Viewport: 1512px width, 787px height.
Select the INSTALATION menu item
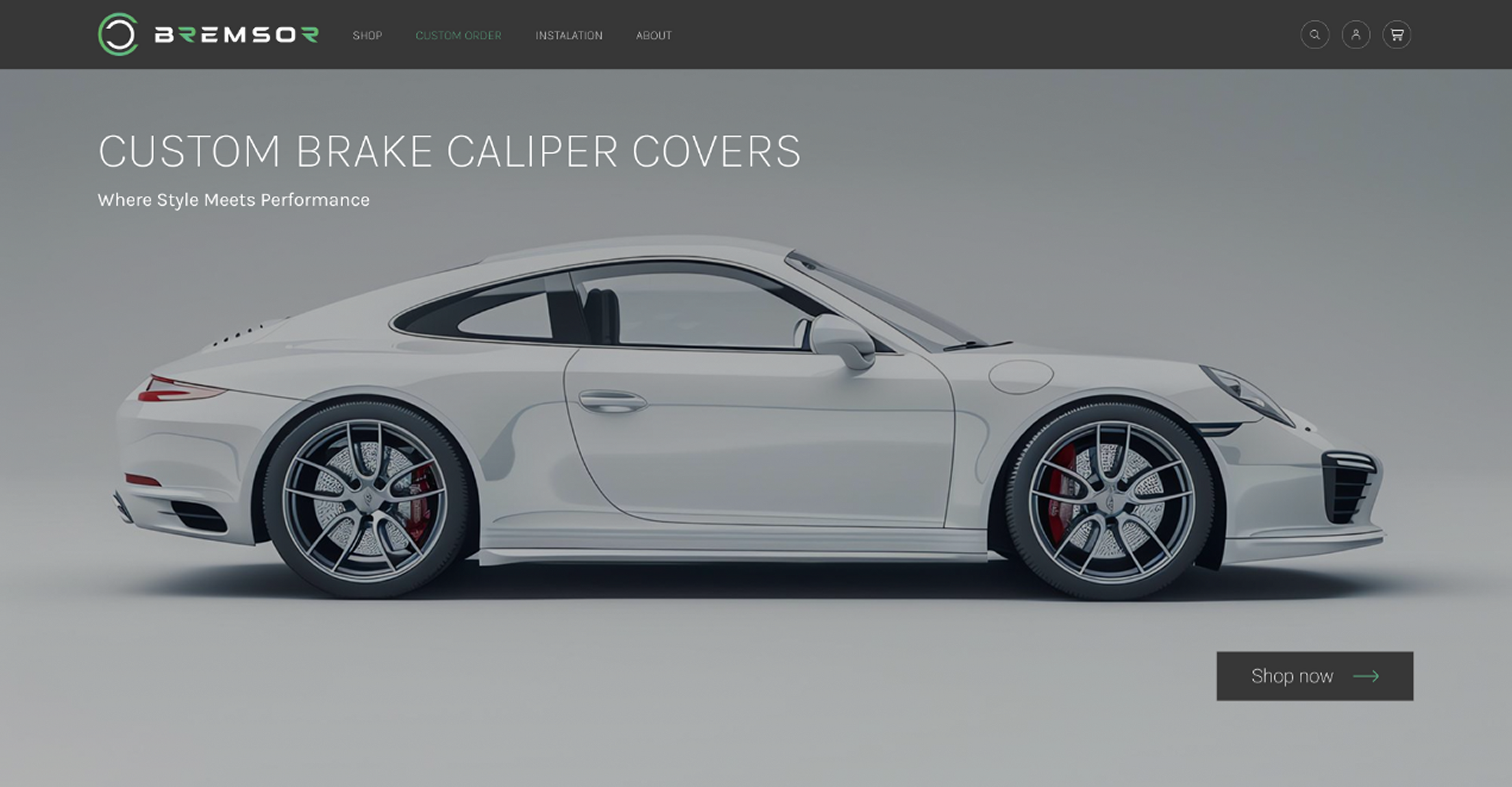tap(569, 35)
